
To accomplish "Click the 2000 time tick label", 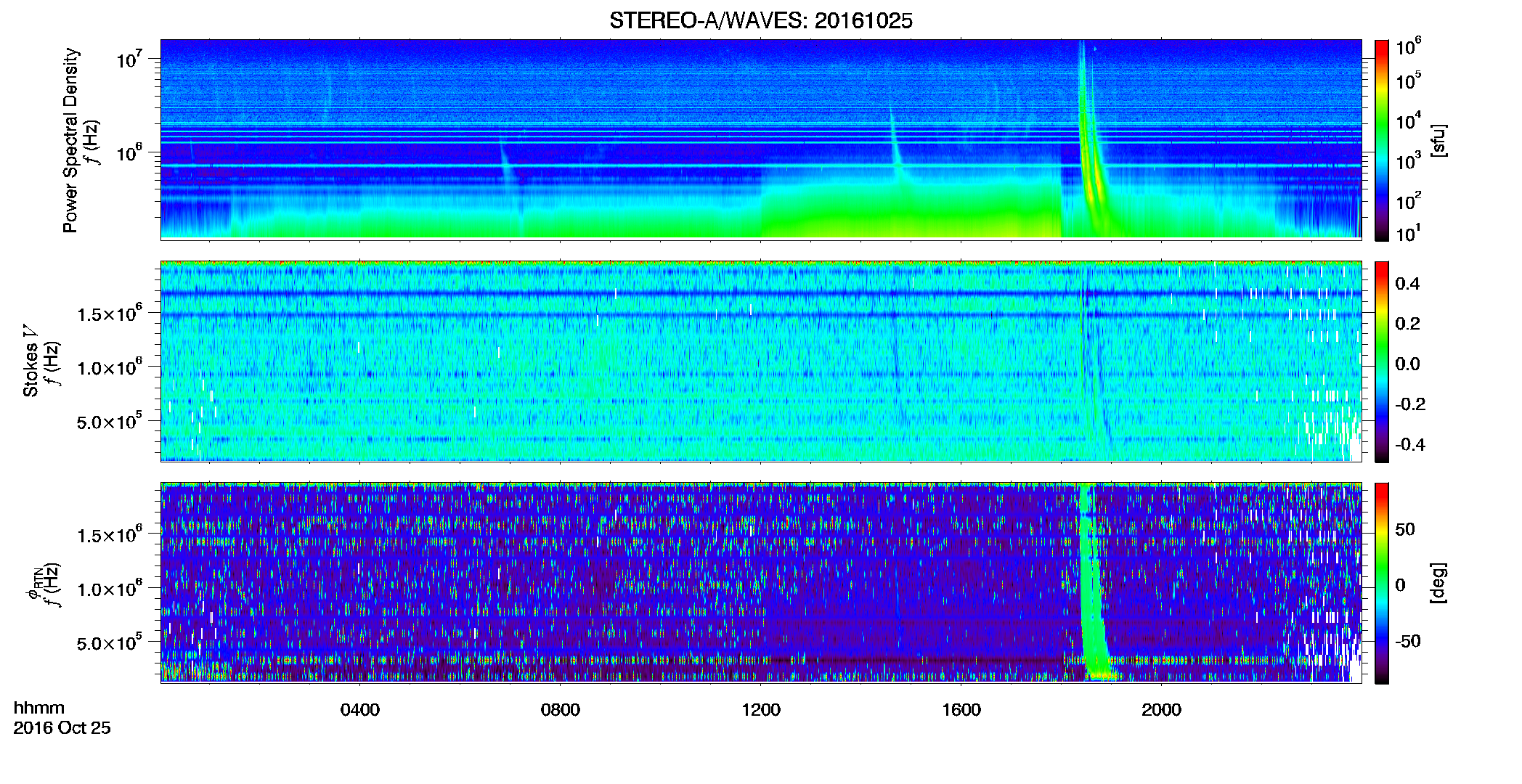I will point(1161,710).
